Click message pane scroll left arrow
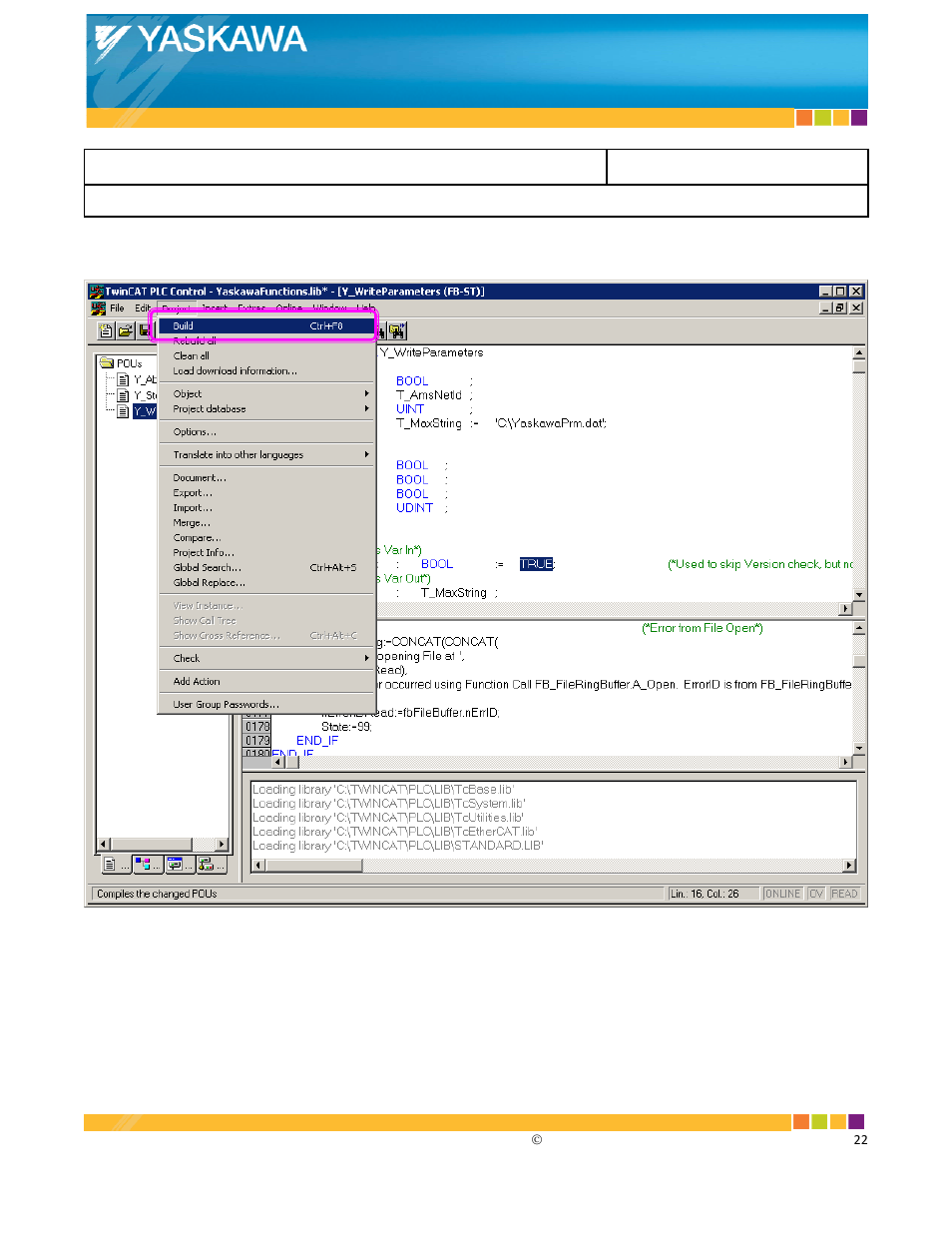The image size is (952, 1233). (x=258, y=866)
